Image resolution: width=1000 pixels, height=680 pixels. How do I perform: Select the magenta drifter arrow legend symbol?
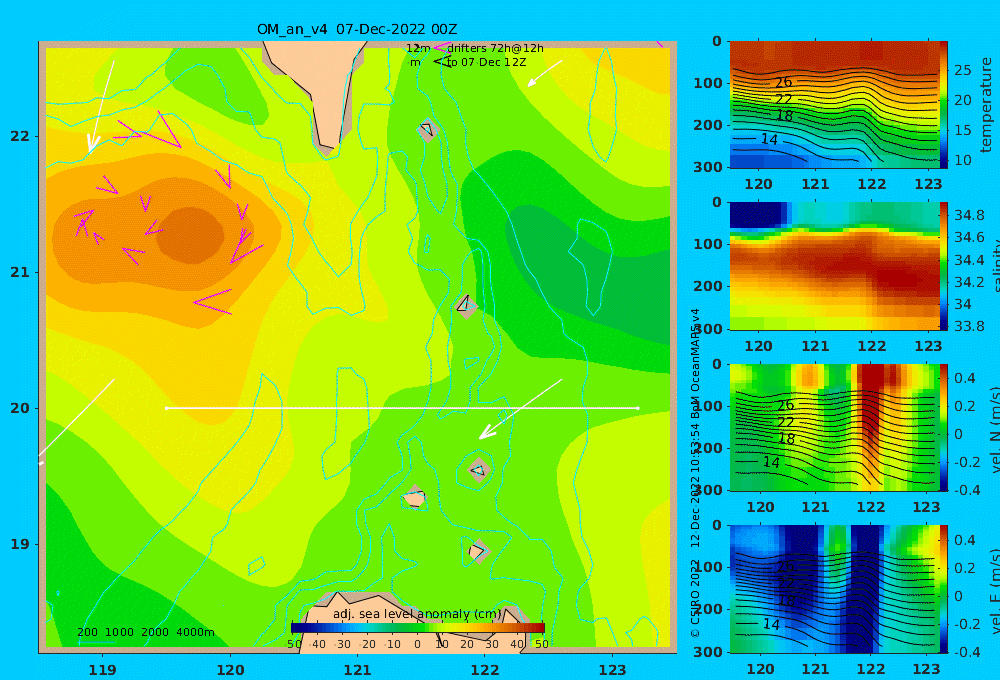coord(441,48)
